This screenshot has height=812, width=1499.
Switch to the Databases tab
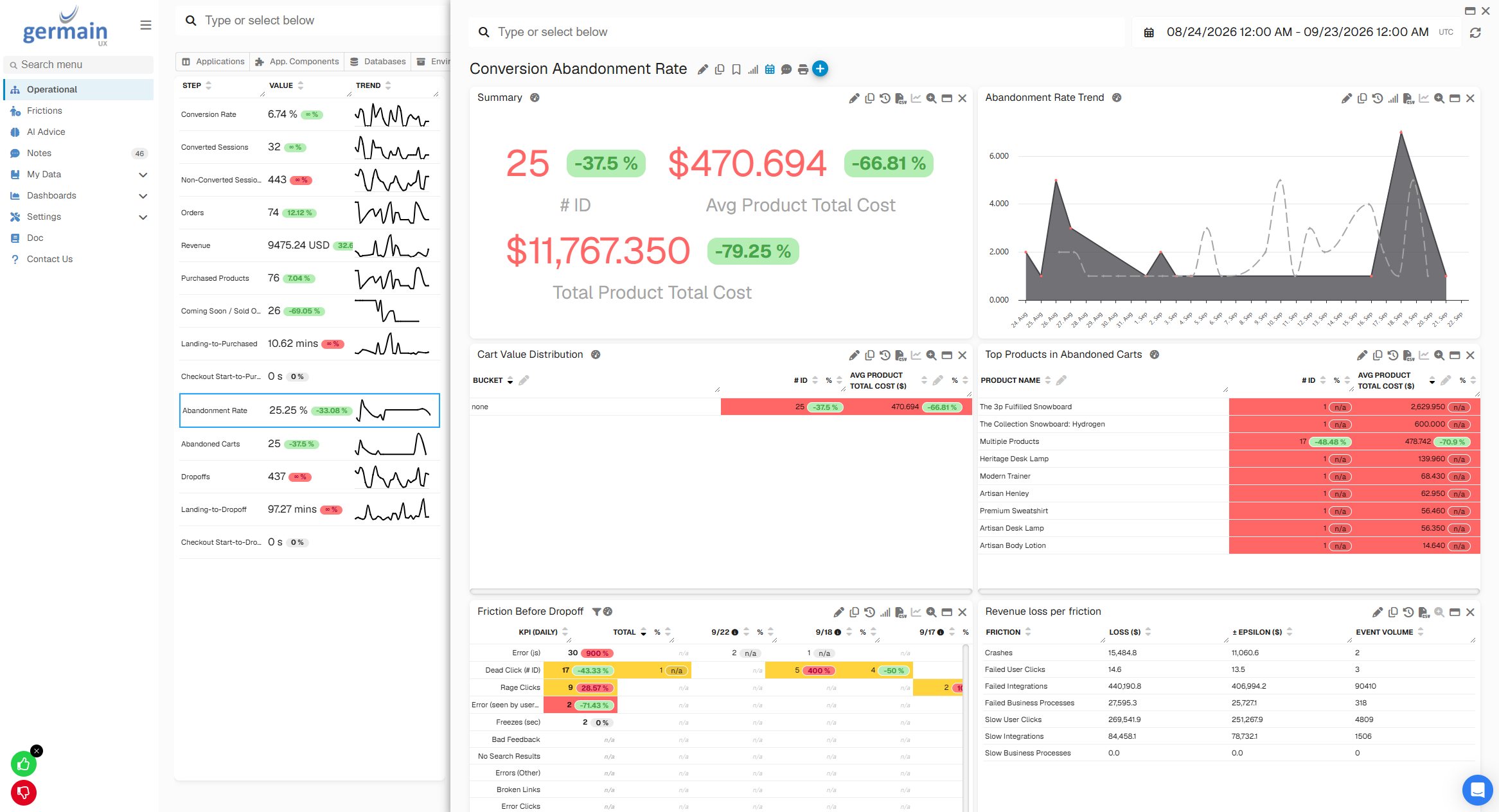pyautogui.click(x=378, y=62)
